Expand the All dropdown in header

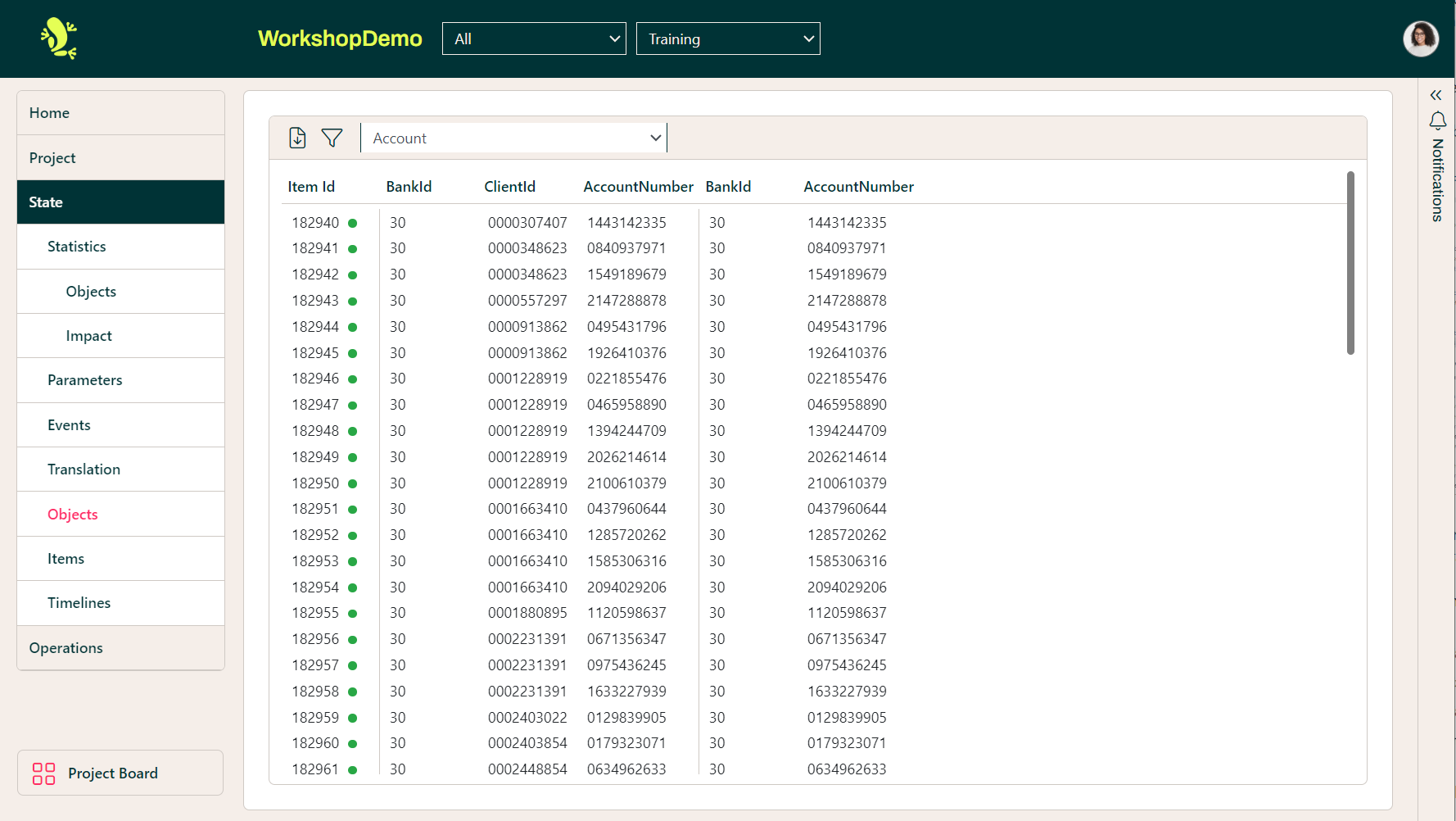tap(534, 39)
